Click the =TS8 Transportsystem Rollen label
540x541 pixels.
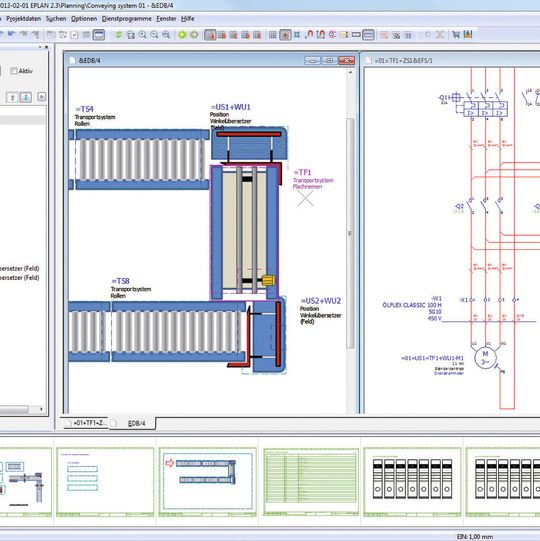[x=131, y=288]
